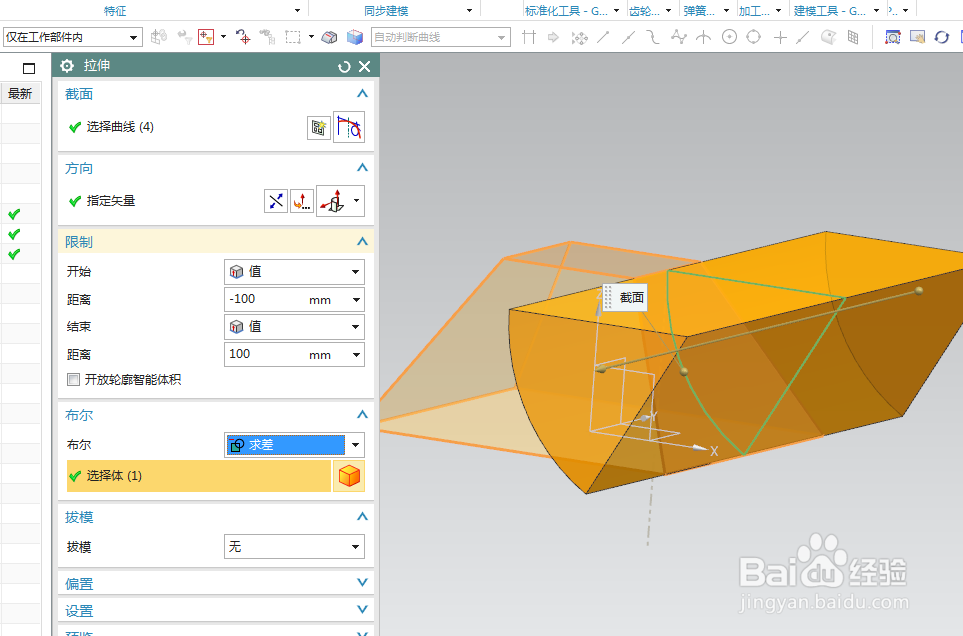Collapse the 拔模 section
This screenshot has width=963, height=636.
pyautogui.click(x=362, y=517)
